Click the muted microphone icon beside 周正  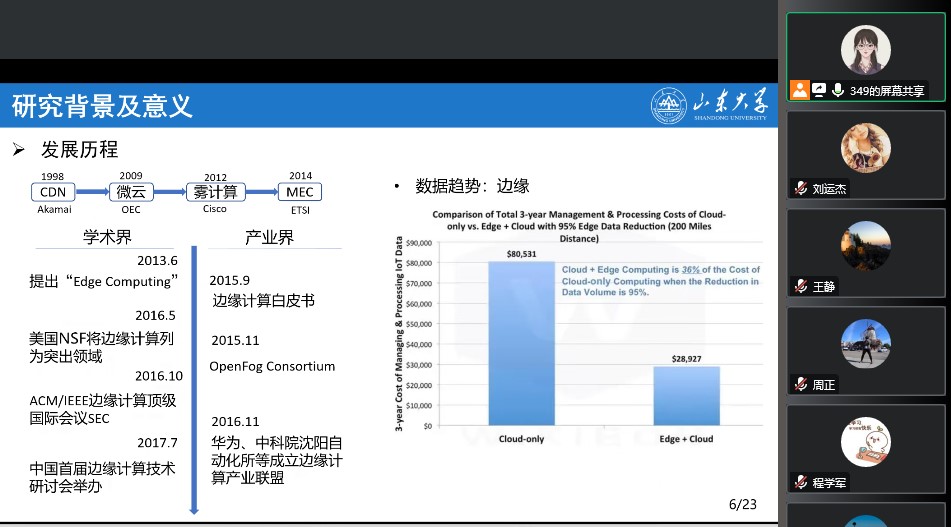pos(801,384)
